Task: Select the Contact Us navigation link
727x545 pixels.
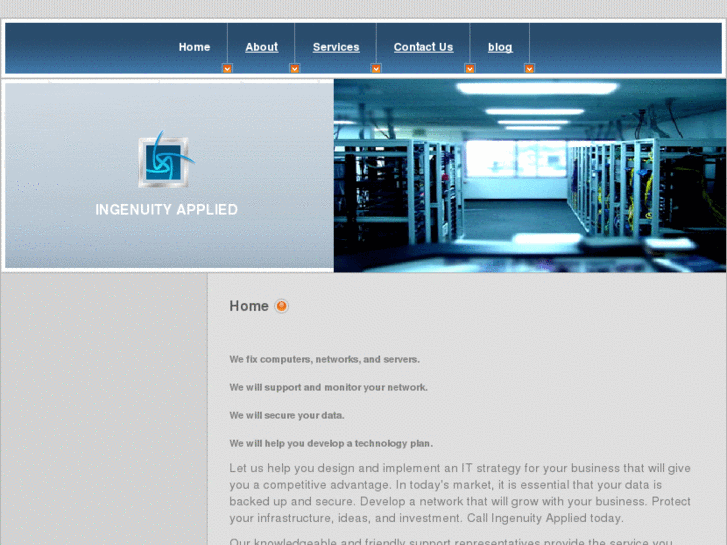Action: (x=423, y=47)
